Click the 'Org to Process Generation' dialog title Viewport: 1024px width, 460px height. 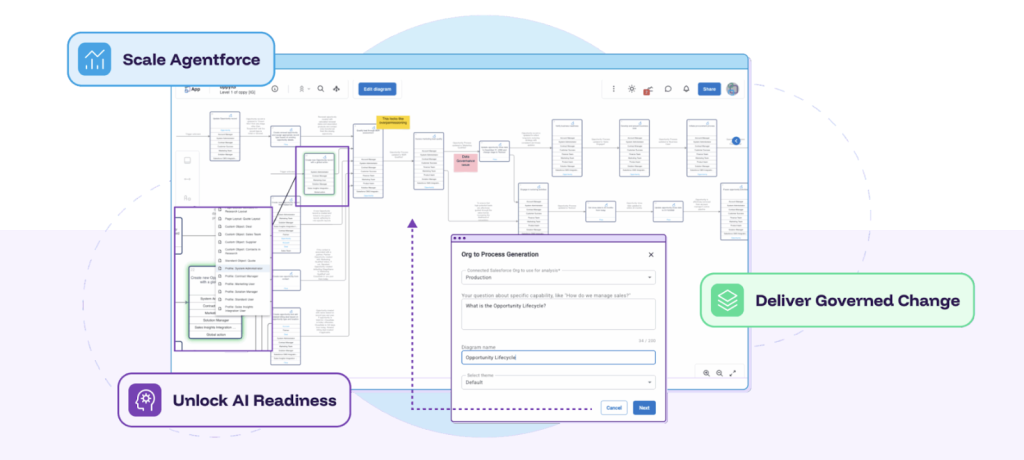point(500,255)
